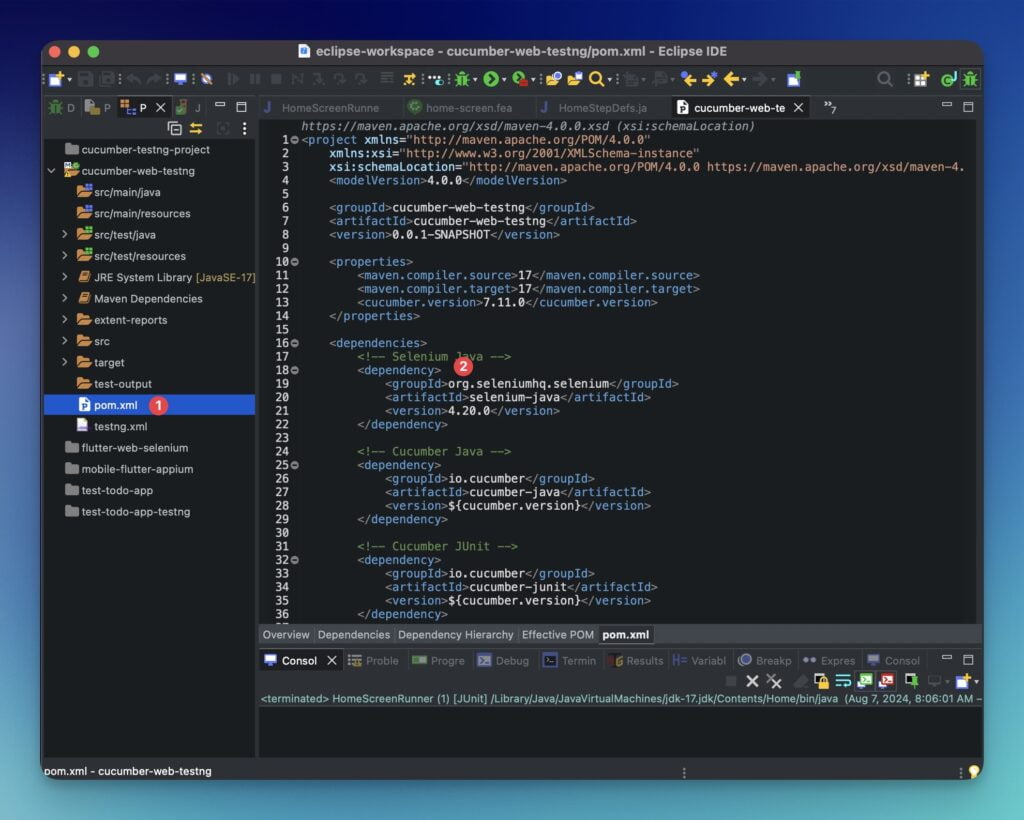1024x820 pixels.
Task: Click the Use Step Filters toolbar icon
Action: [x=409, y=79]
